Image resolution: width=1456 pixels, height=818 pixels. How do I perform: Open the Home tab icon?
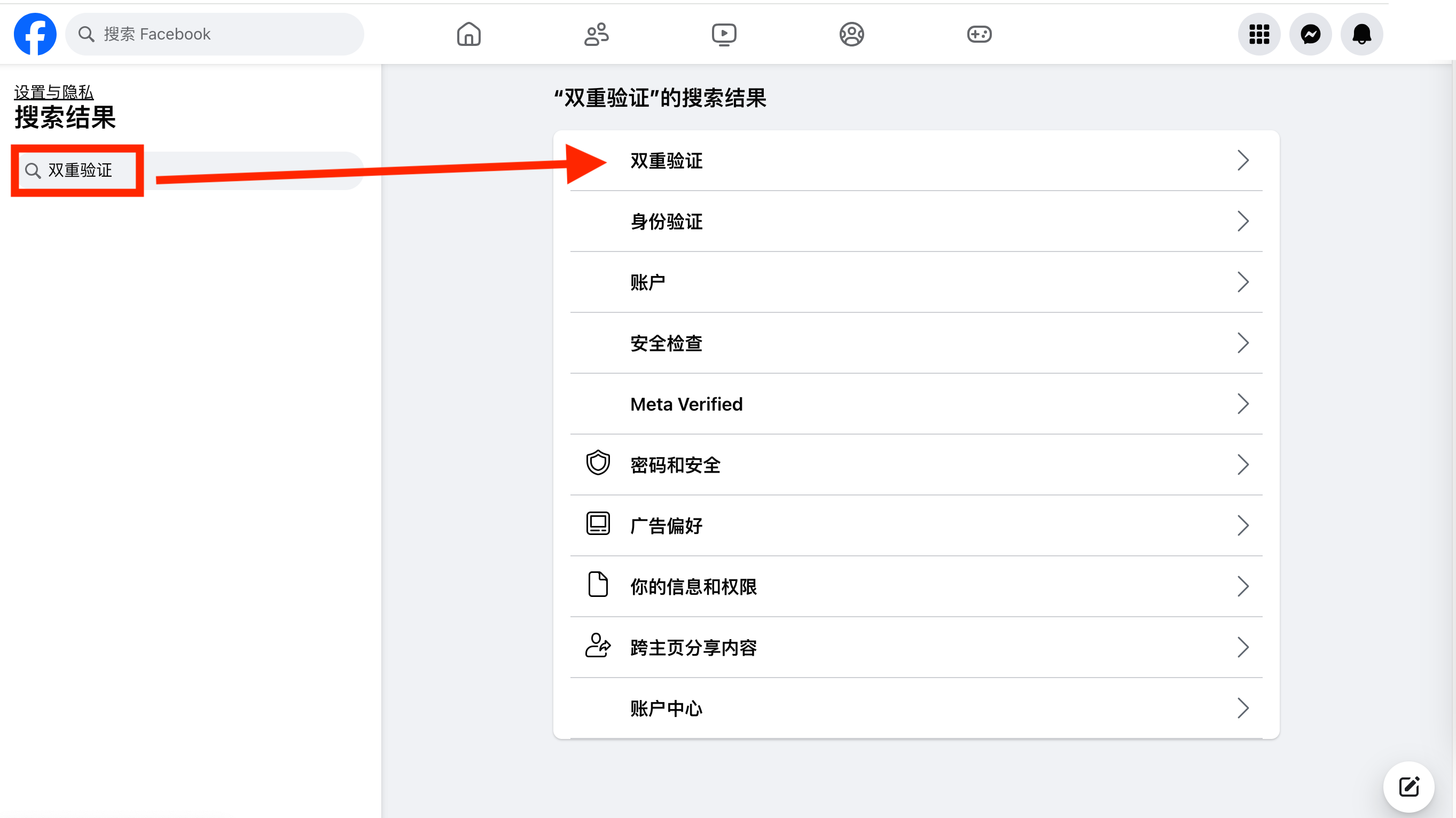468,34
